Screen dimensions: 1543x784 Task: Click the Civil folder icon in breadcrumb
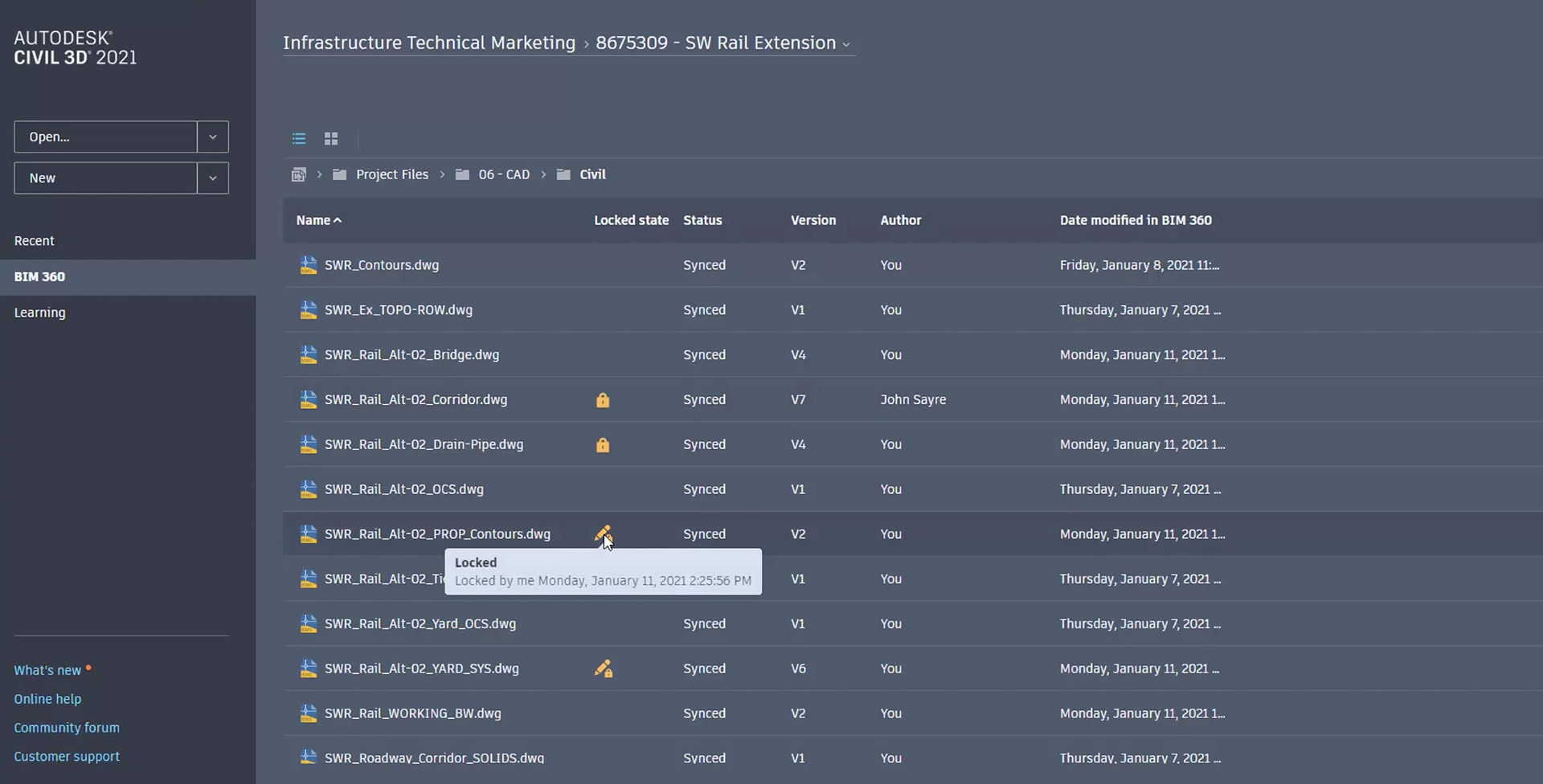[x=564, y=174]
